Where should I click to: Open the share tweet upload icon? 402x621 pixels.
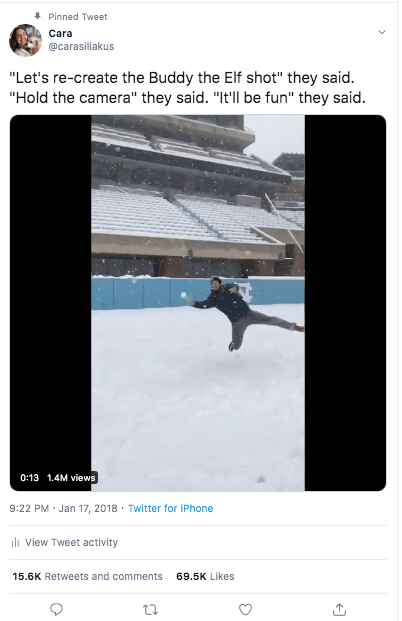339,609
